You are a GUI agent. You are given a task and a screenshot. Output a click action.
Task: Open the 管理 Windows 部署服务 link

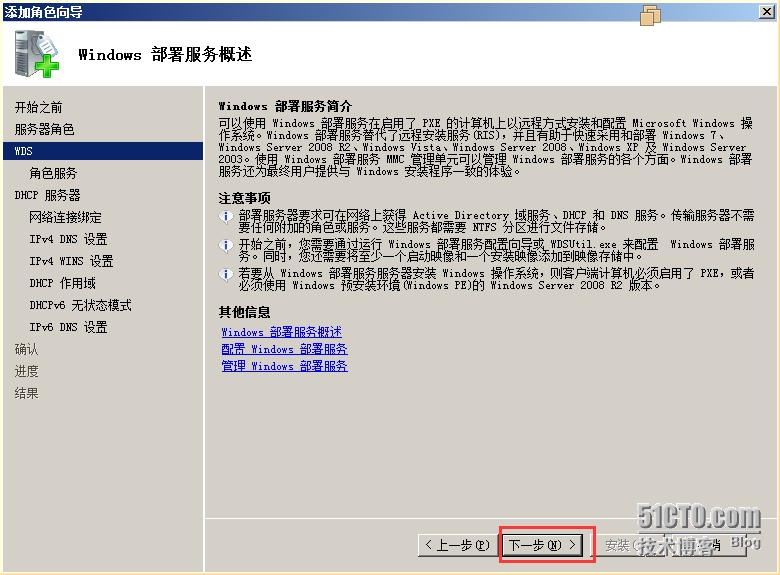[284, 366]
